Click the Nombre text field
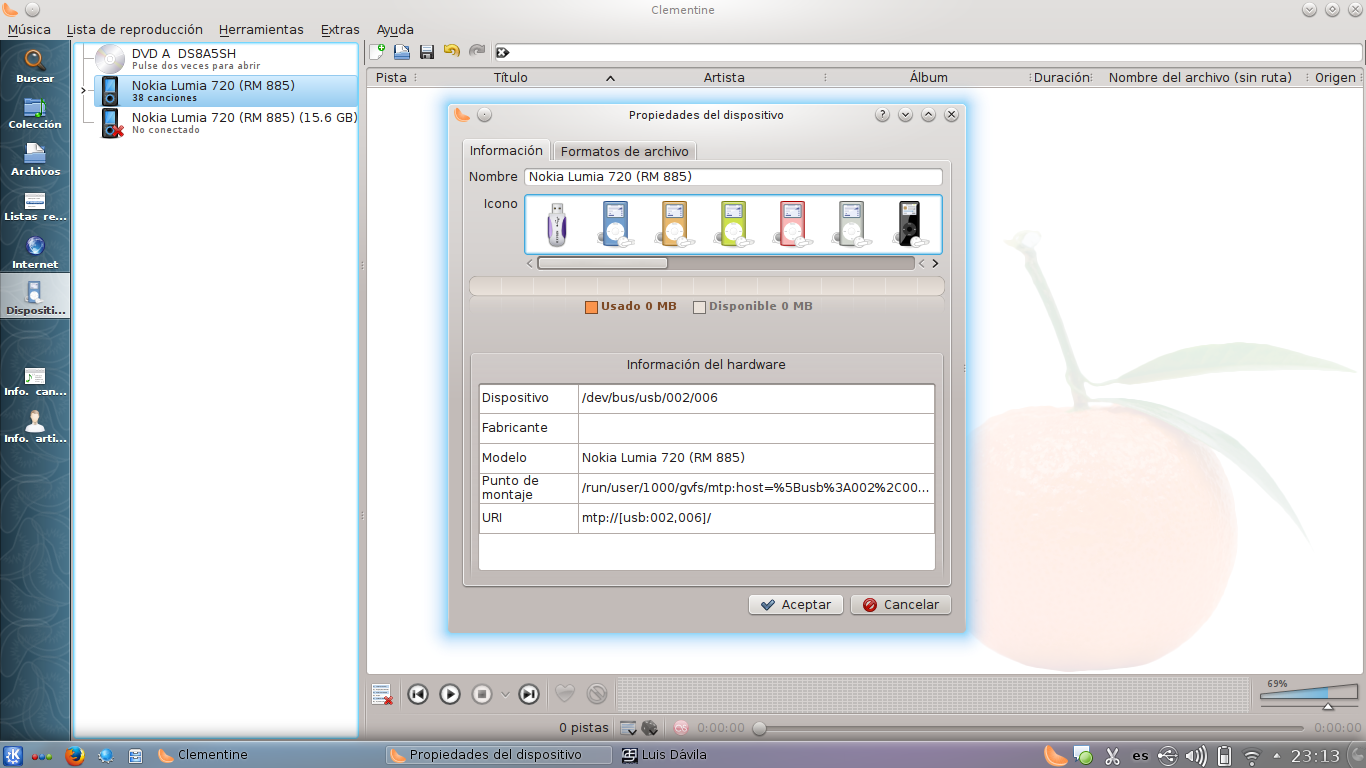The image size is (1366, 768). (x=733, y=177)
